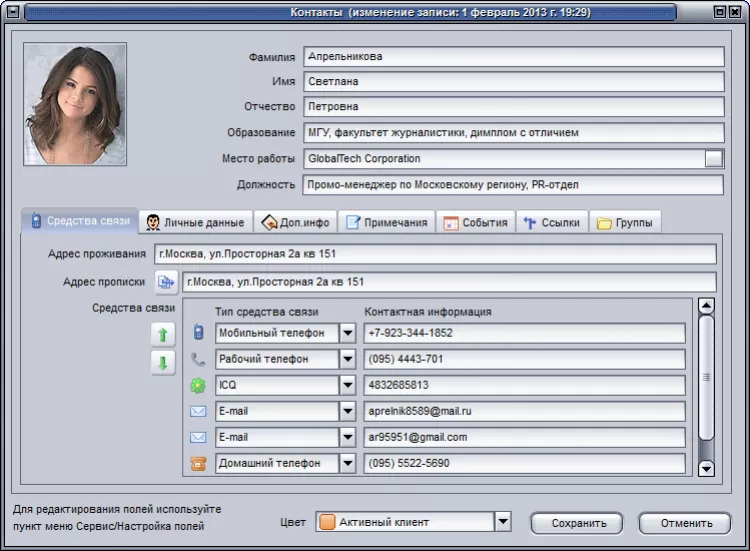
Task: Click the envelope icon beside ar95951@gmail.com
Action: pyautogui.click(x=198, y=437)
